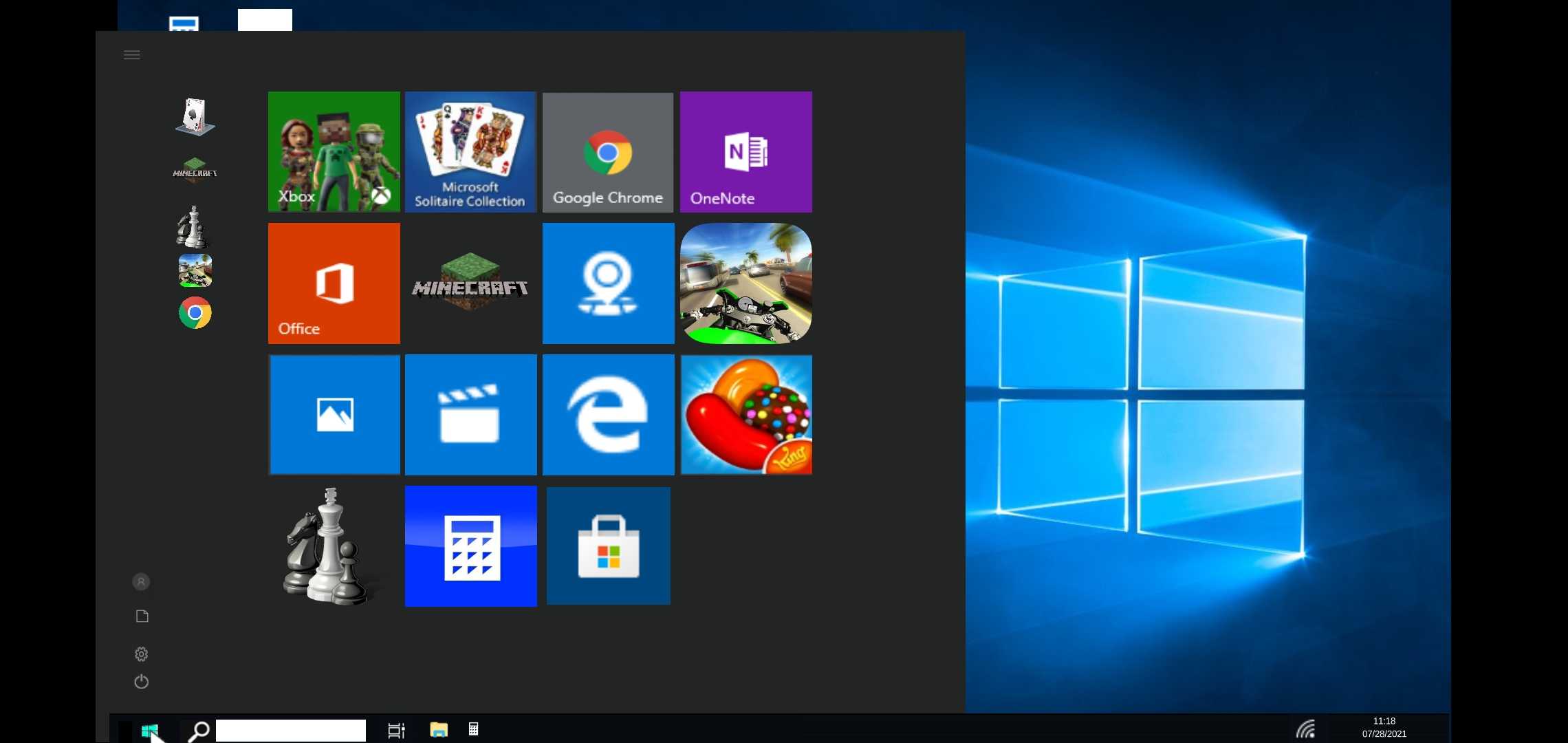This screenshot has width=1568, height=743.
Task: Focus the taskbar search box
Action: click(x=291, y=731)
